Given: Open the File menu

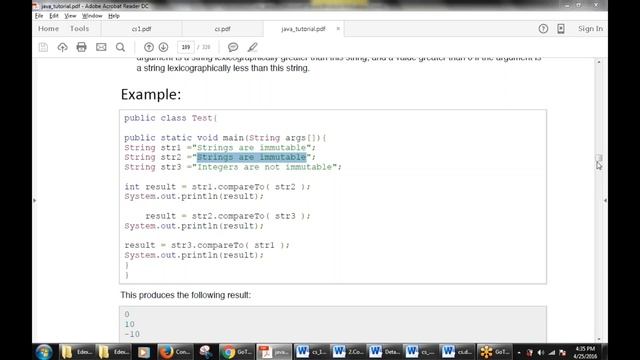Looking at the screenshot, I should [x=39, y=16].
